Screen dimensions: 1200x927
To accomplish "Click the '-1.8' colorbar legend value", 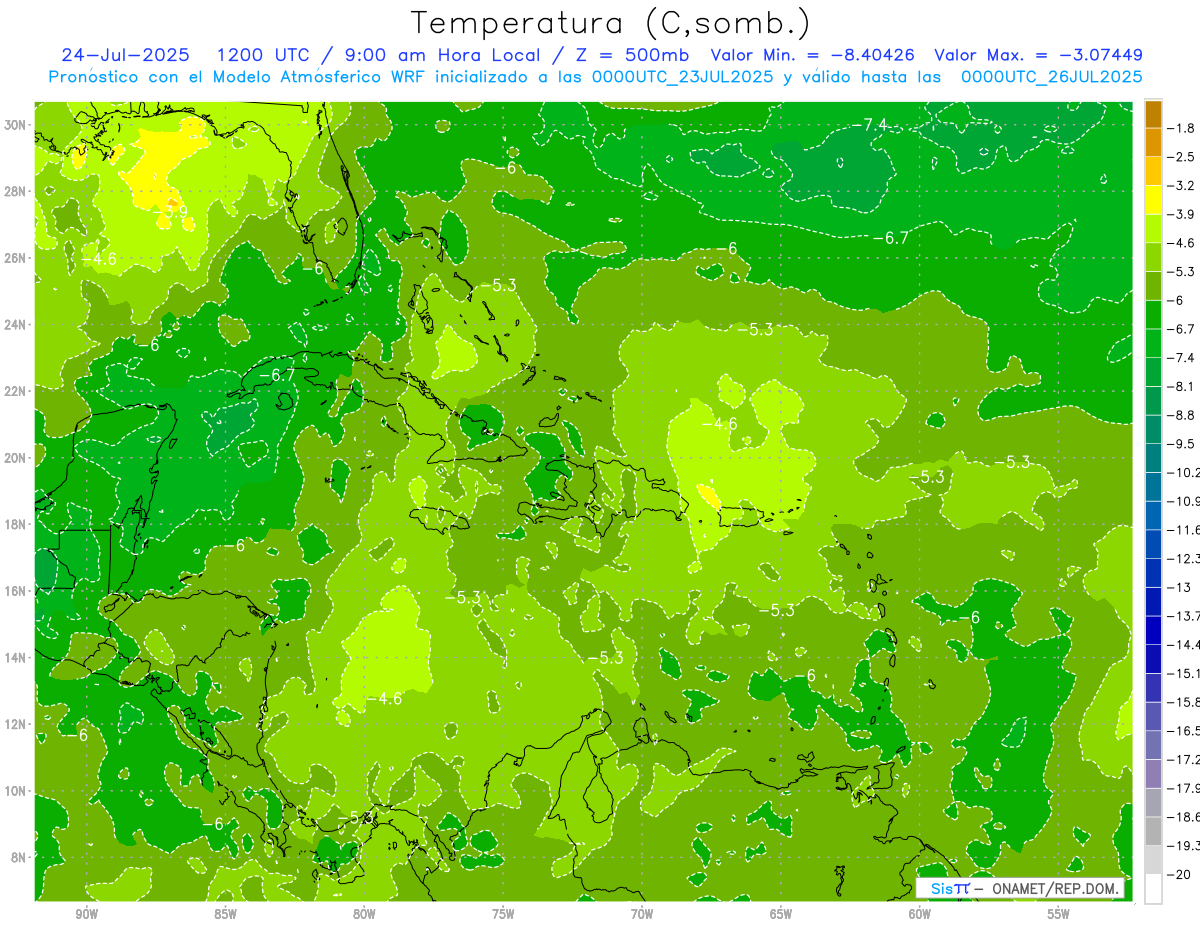I will point(1182,128).
